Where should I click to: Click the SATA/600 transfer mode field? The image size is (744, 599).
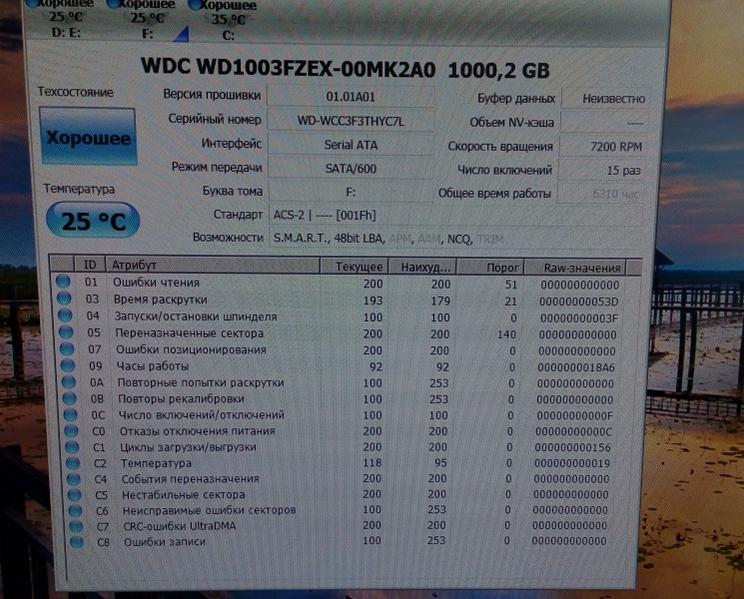click(x=351, y=168)
